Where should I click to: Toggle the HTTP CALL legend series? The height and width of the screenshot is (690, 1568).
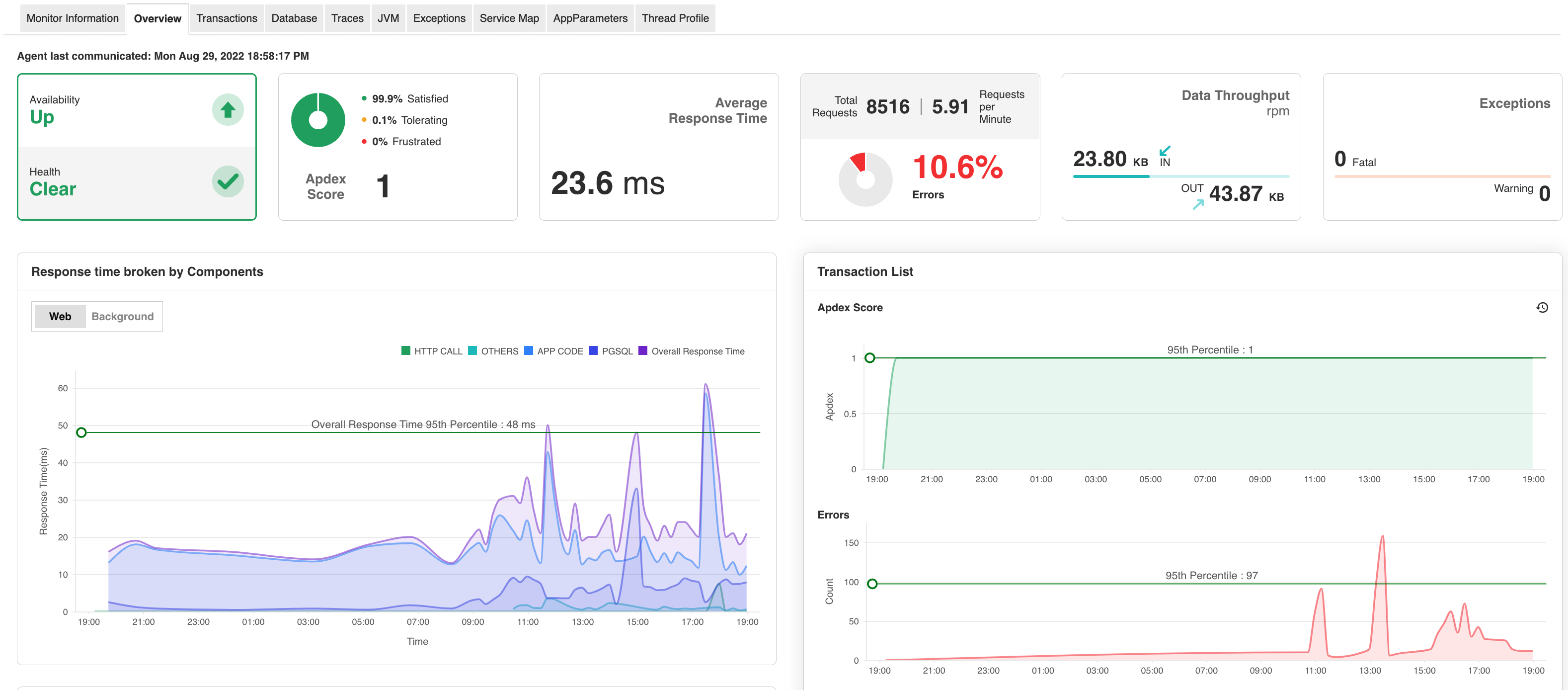coord(438,351)
